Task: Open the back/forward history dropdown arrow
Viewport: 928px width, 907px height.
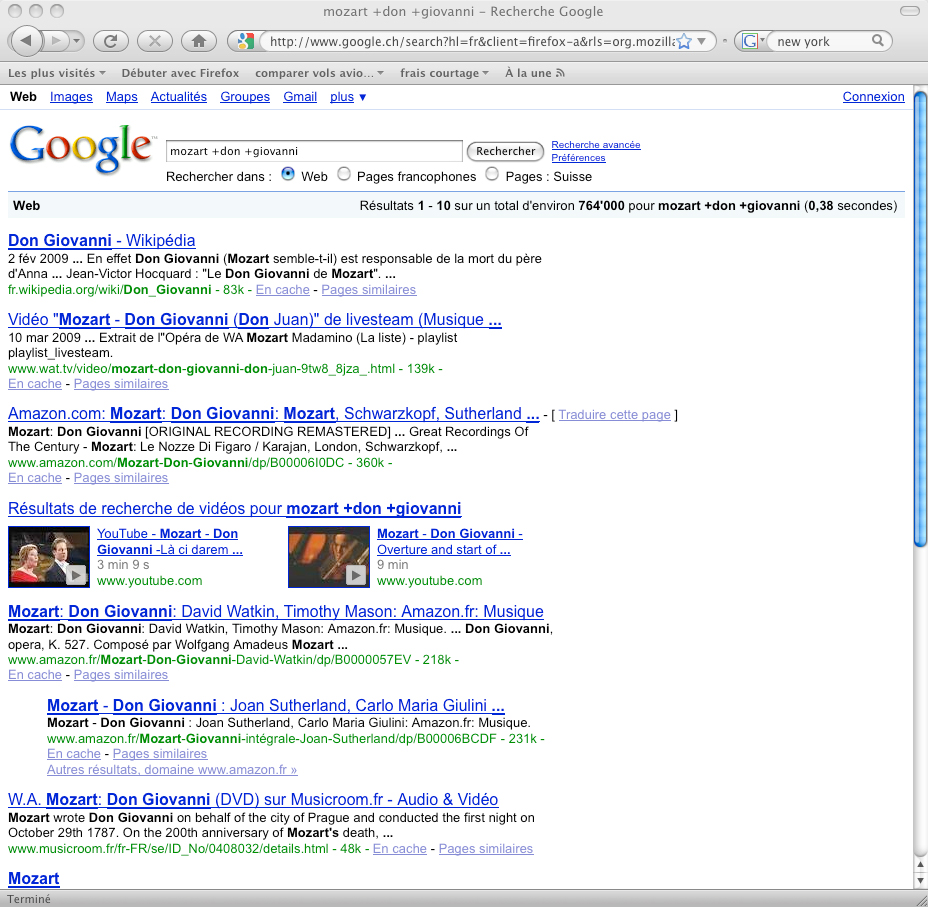Action: (x=77, y=41)
